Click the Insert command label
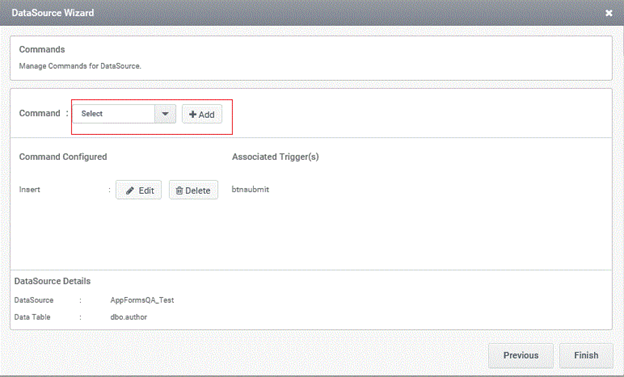This screenshot has height=377, width=624. 29,189
